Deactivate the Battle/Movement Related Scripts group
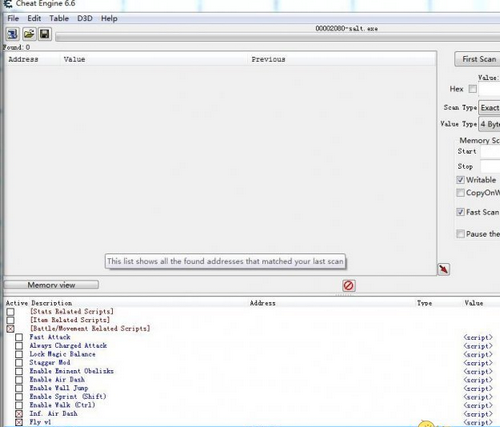The width and height of the screenshot is (500, 427). click(11, 329)
